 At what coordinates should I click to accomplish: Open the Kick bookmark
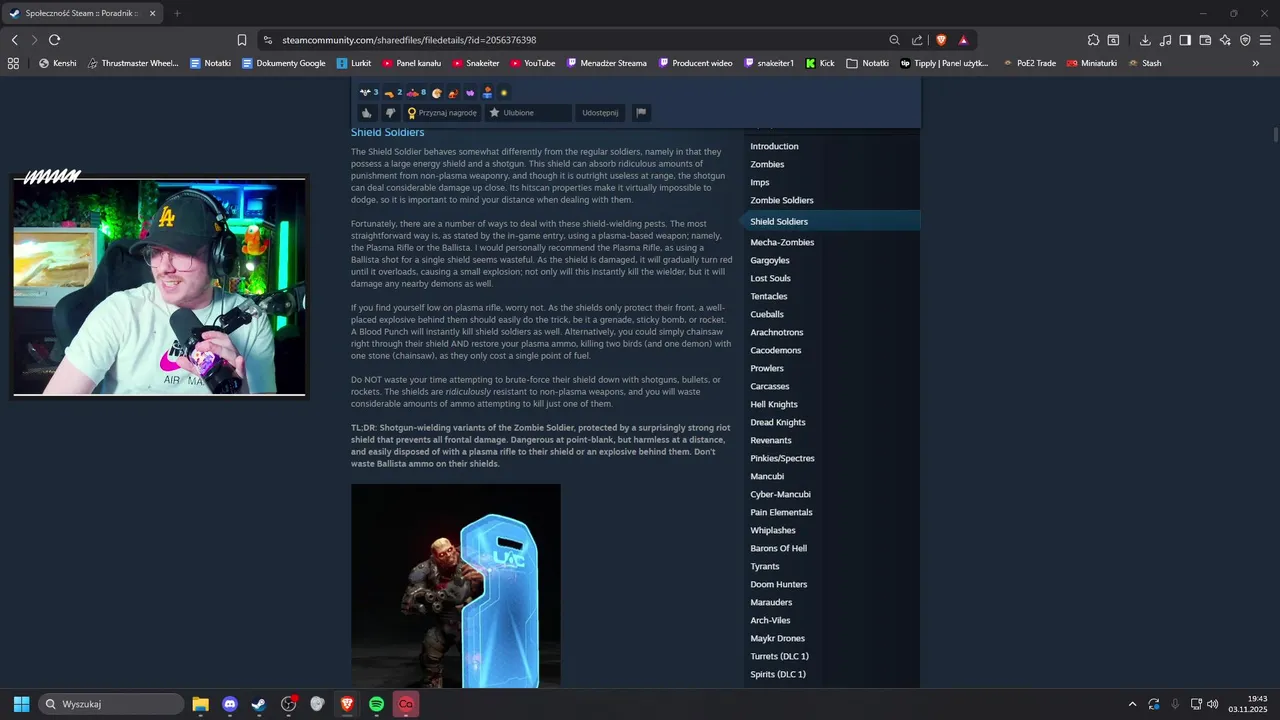click(x=819, y=63)
